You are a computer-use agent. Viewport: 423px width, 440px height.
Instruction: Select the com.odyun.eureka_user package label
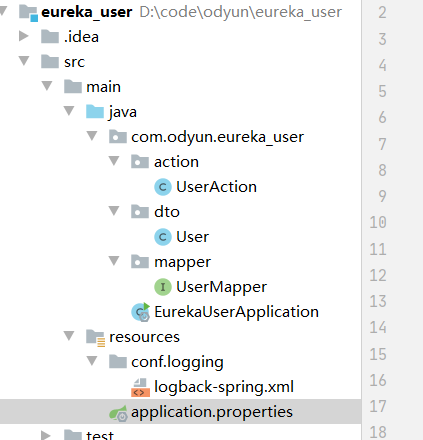(x=217, y=137)
